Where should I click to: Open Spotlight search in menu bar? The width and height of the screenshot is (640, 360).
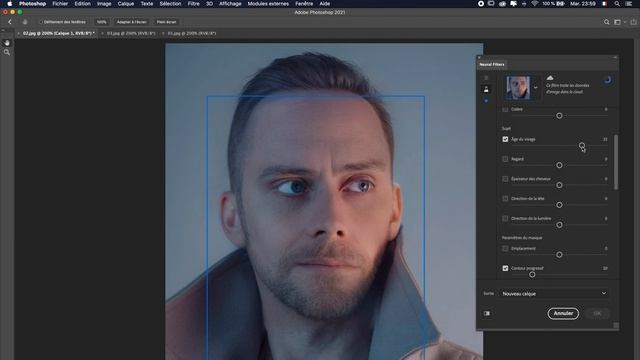pos(617,4)
